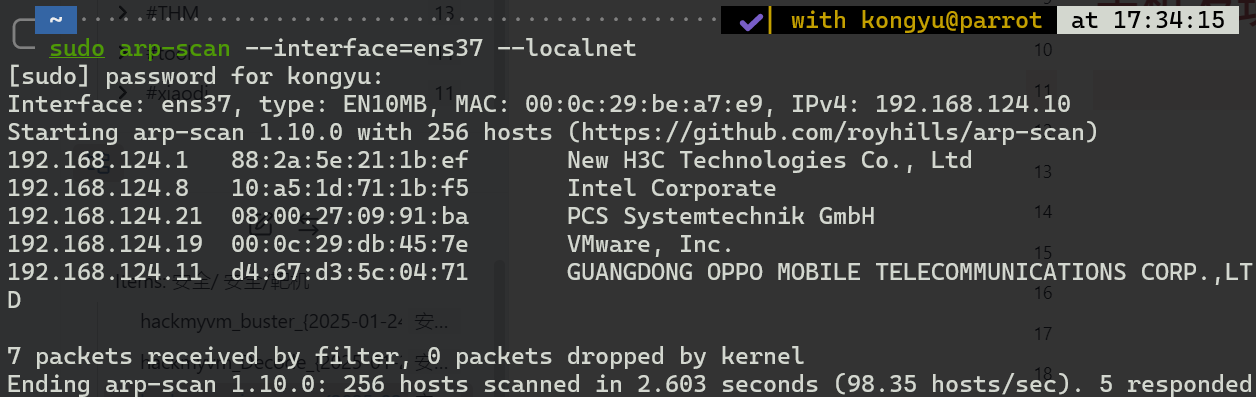Click the 'VMware, Inc.' vendor text
The image size is (1256, 397).
651,244
